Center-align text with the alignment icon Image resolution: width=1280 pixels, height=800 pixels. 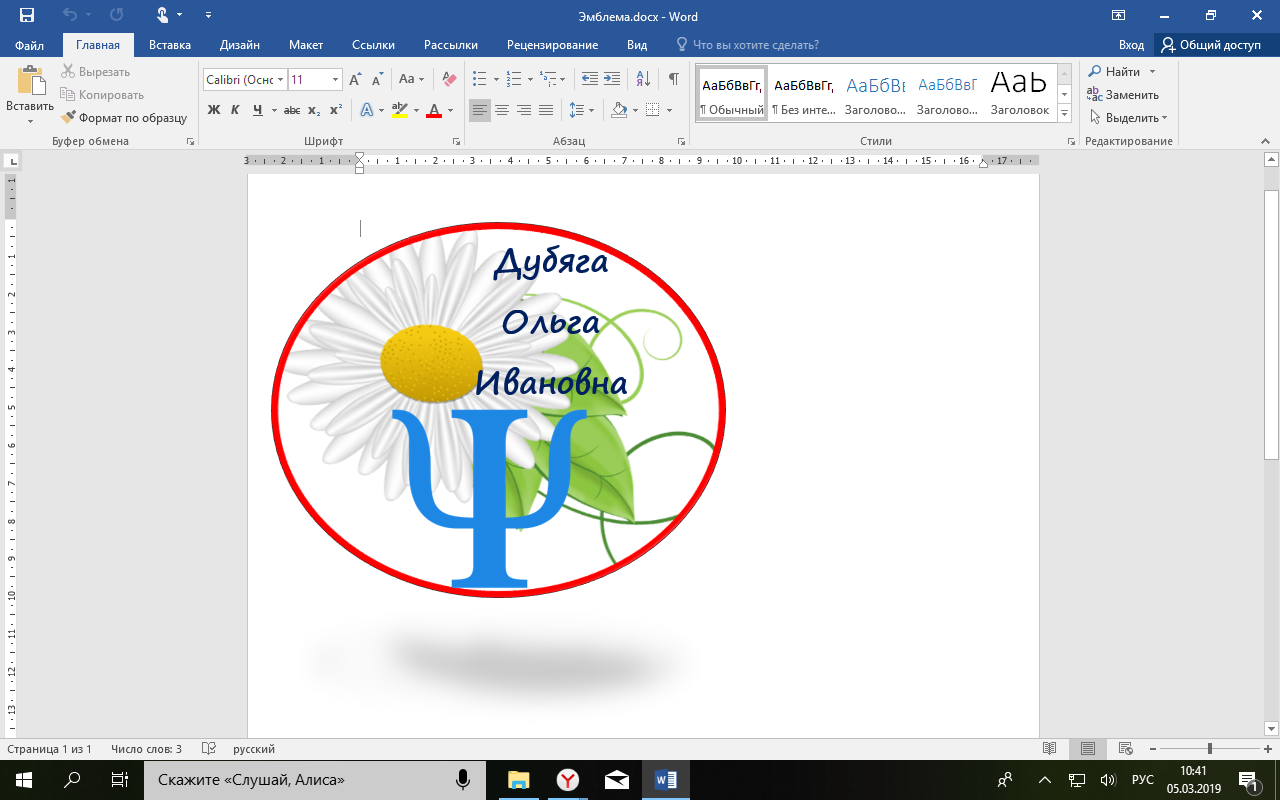click(x=502, y=110)
